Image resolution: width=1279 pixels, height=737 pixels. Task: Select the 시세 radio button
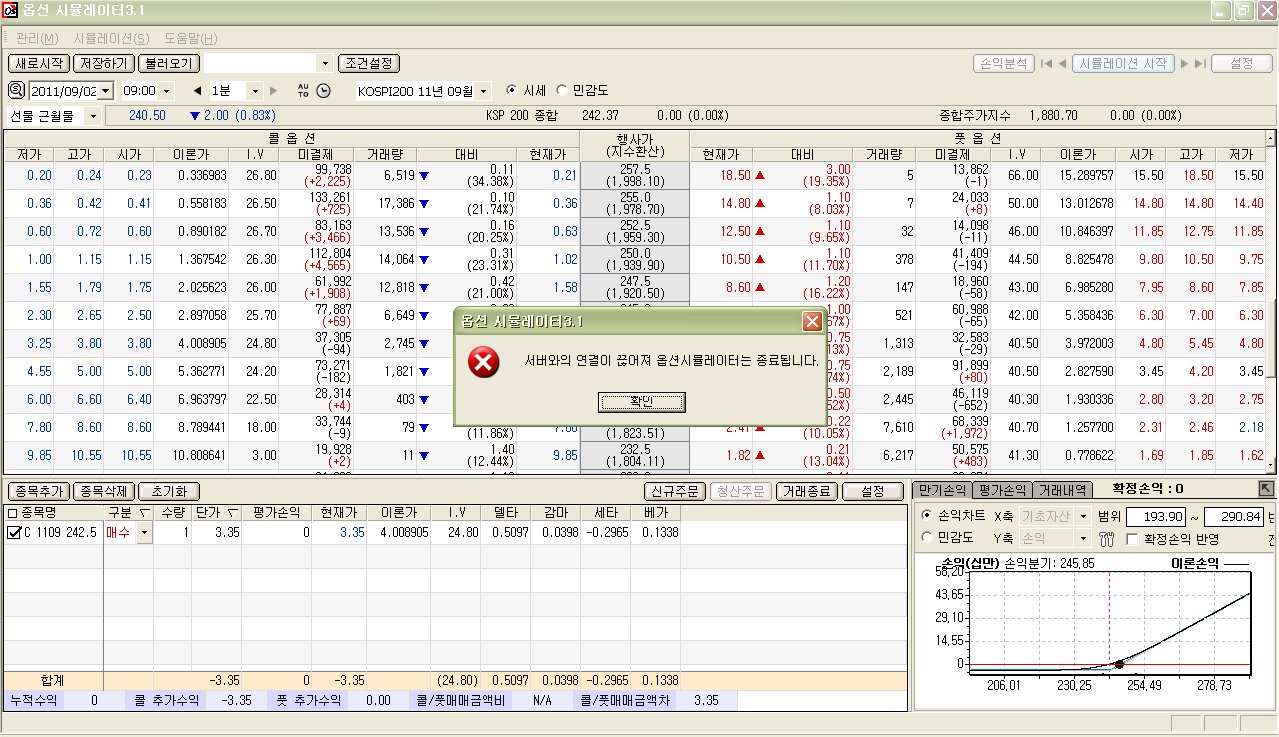512,90
